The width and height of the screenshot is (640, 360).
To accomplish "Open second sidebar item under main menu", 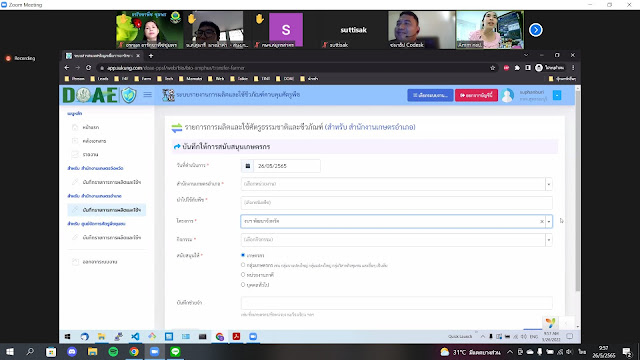I will point(94,141).
